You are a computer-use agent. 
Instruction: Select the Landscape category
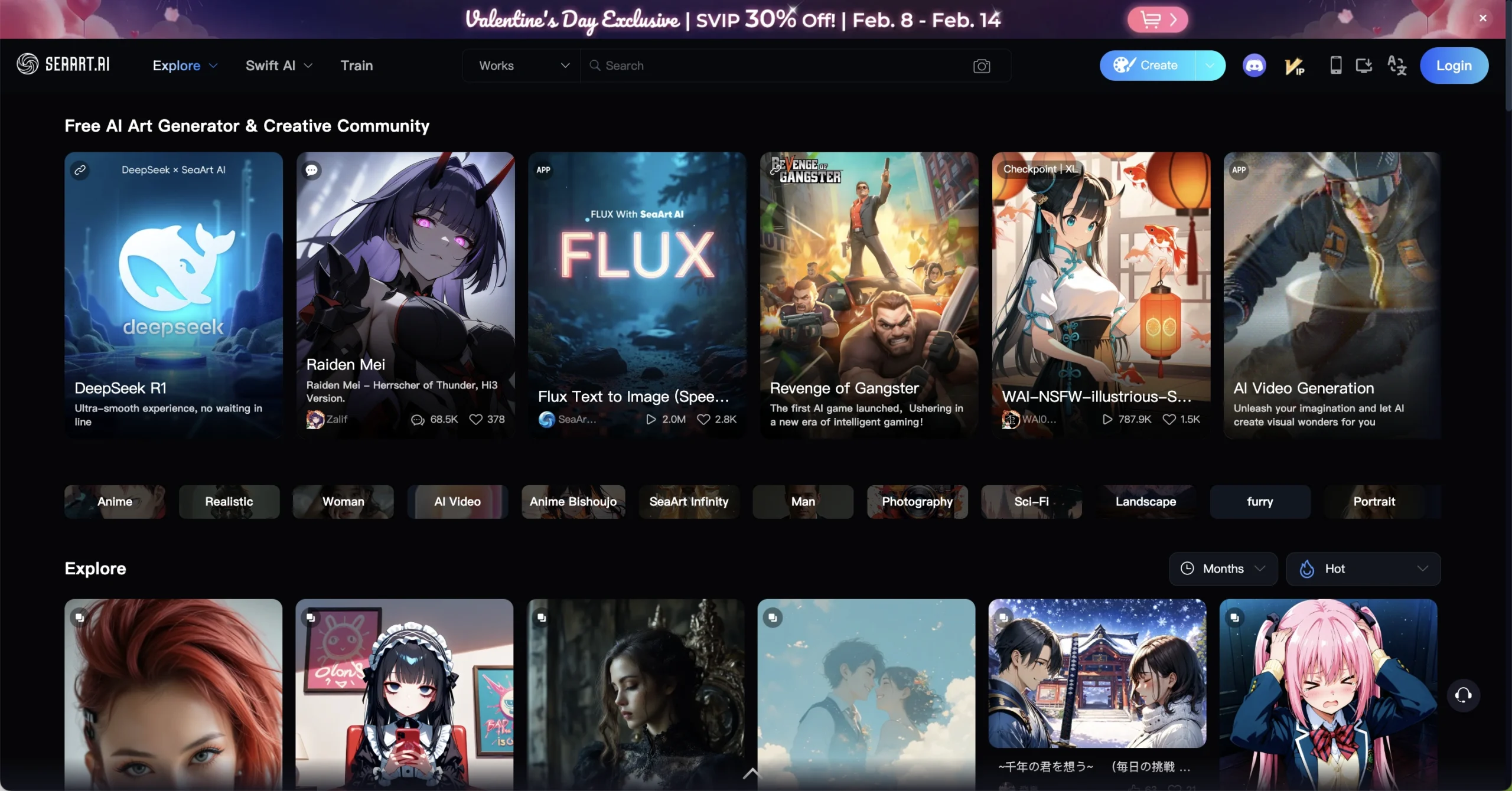1146,502
